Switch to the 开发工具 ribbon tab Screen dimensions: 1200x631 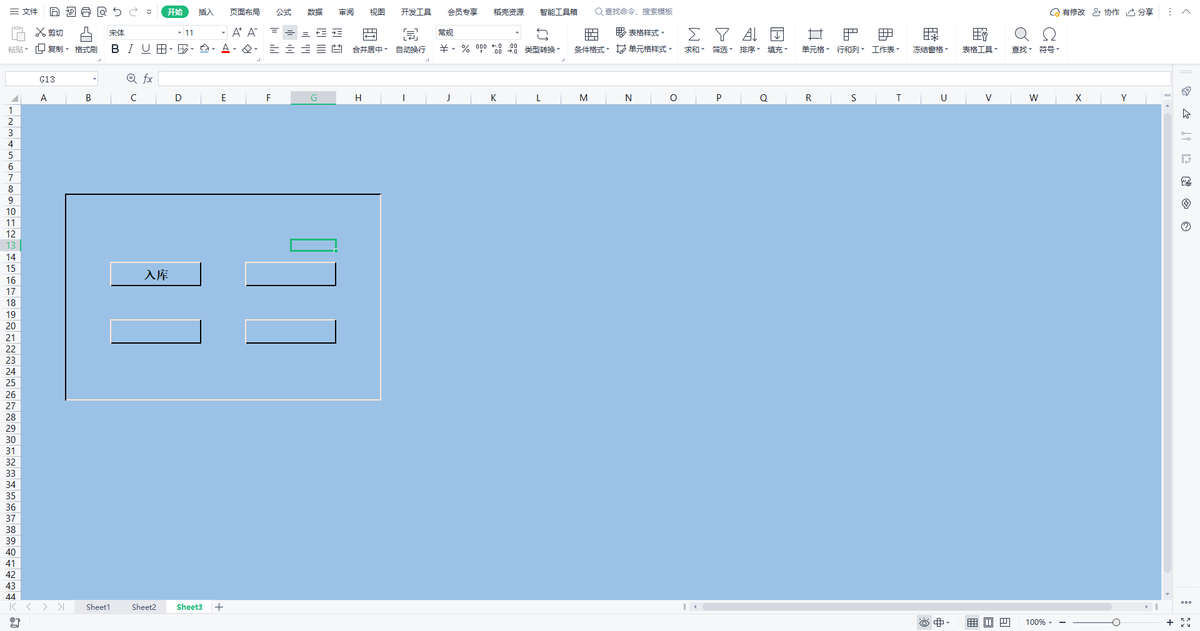416,12
